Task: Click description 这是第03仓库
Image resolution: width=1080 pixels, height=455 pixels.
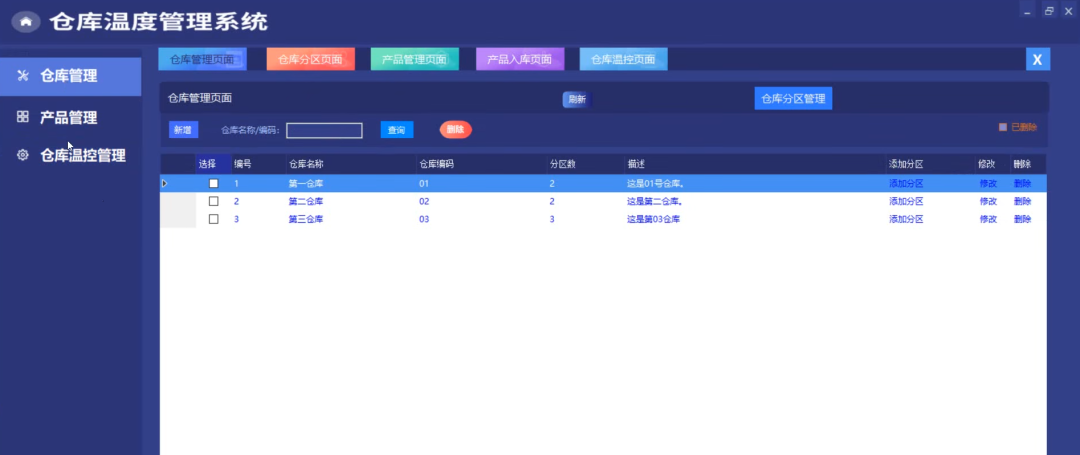Action: point(654,219)
